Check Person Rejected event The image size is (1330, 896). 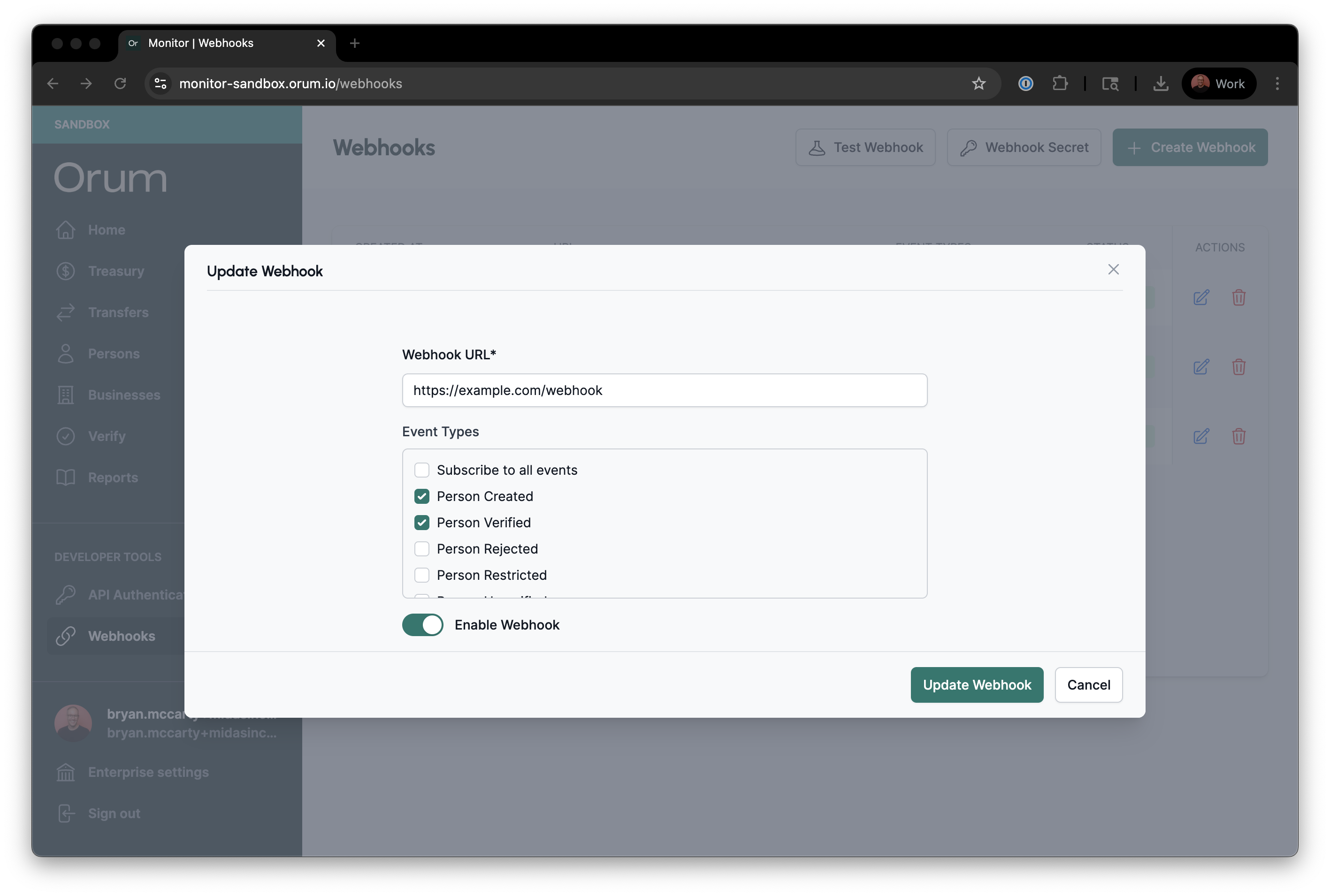click(x=422, y=548)
